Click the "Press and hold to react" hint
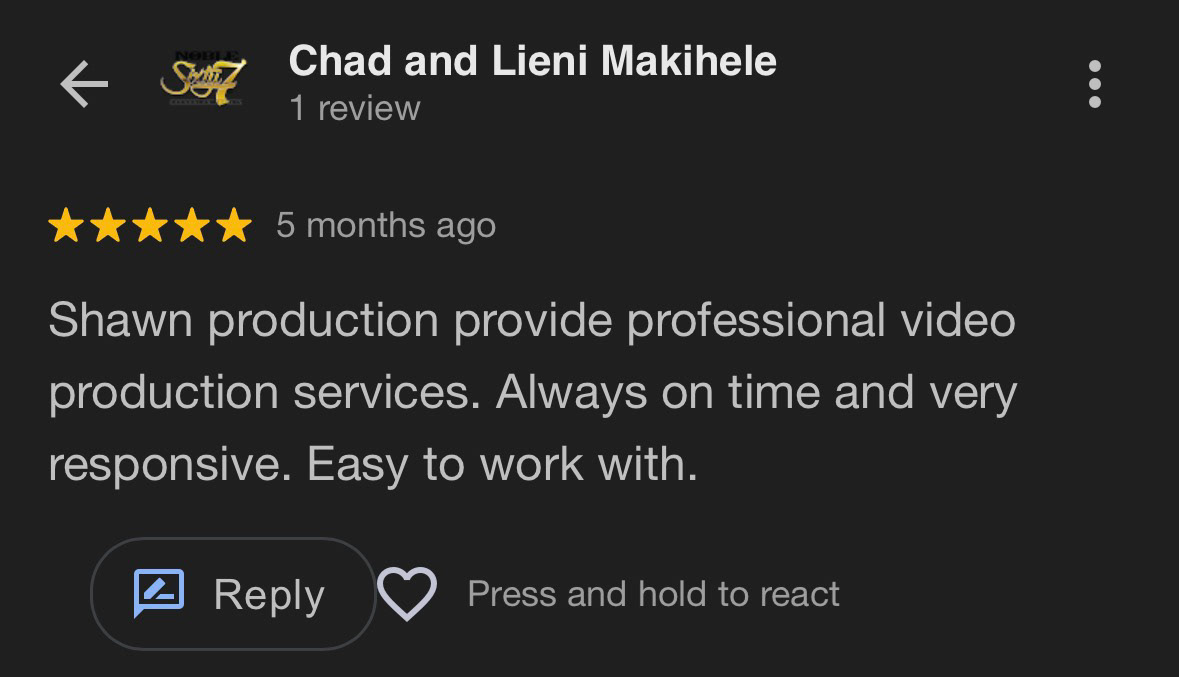The image size is (1179, 677). (653, 594)
